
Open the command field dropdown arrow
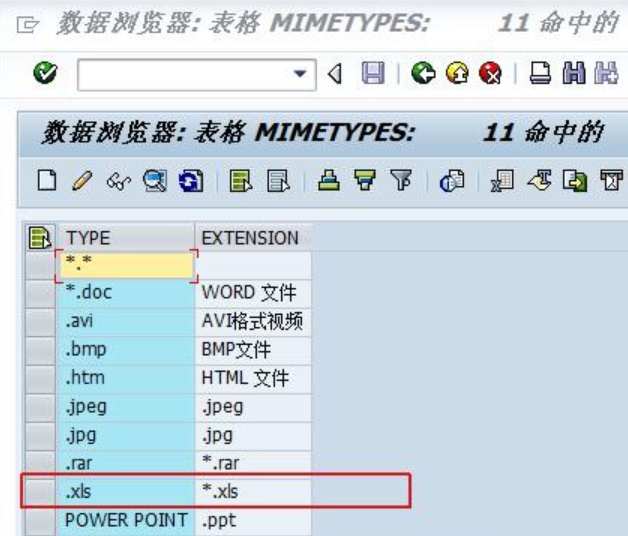click(300, 74)
